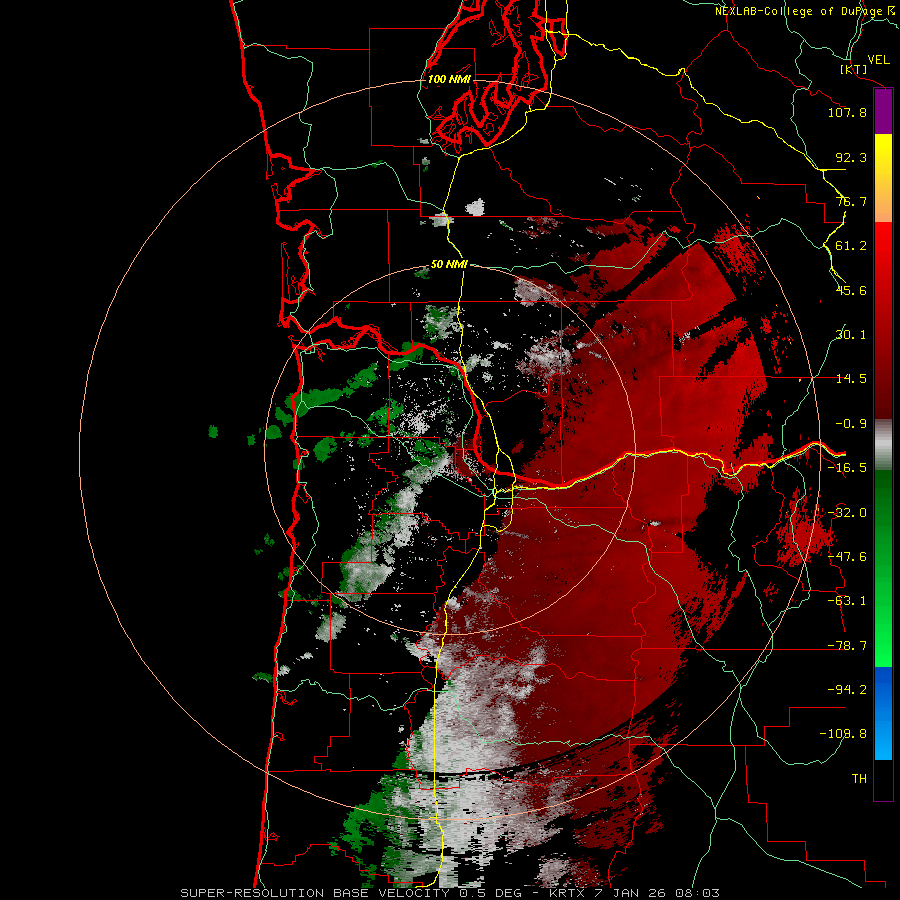Select the -16.5 legend value
Screen dimensions: 900x900
pyautogui.click(x=847, y=468)
